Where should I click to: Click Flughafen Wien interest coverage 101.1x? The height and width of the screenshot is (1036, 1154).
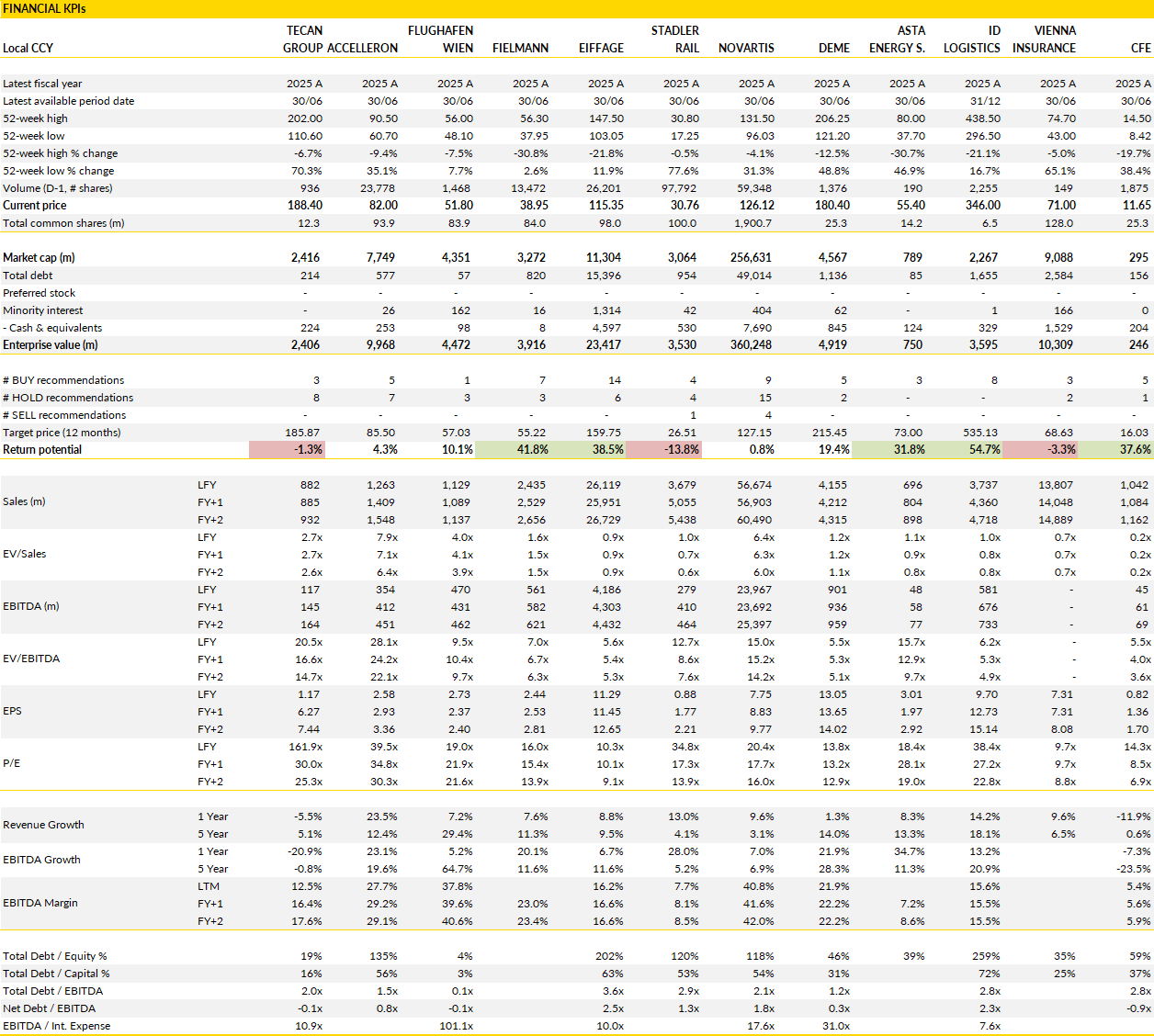pos(457,1026)
